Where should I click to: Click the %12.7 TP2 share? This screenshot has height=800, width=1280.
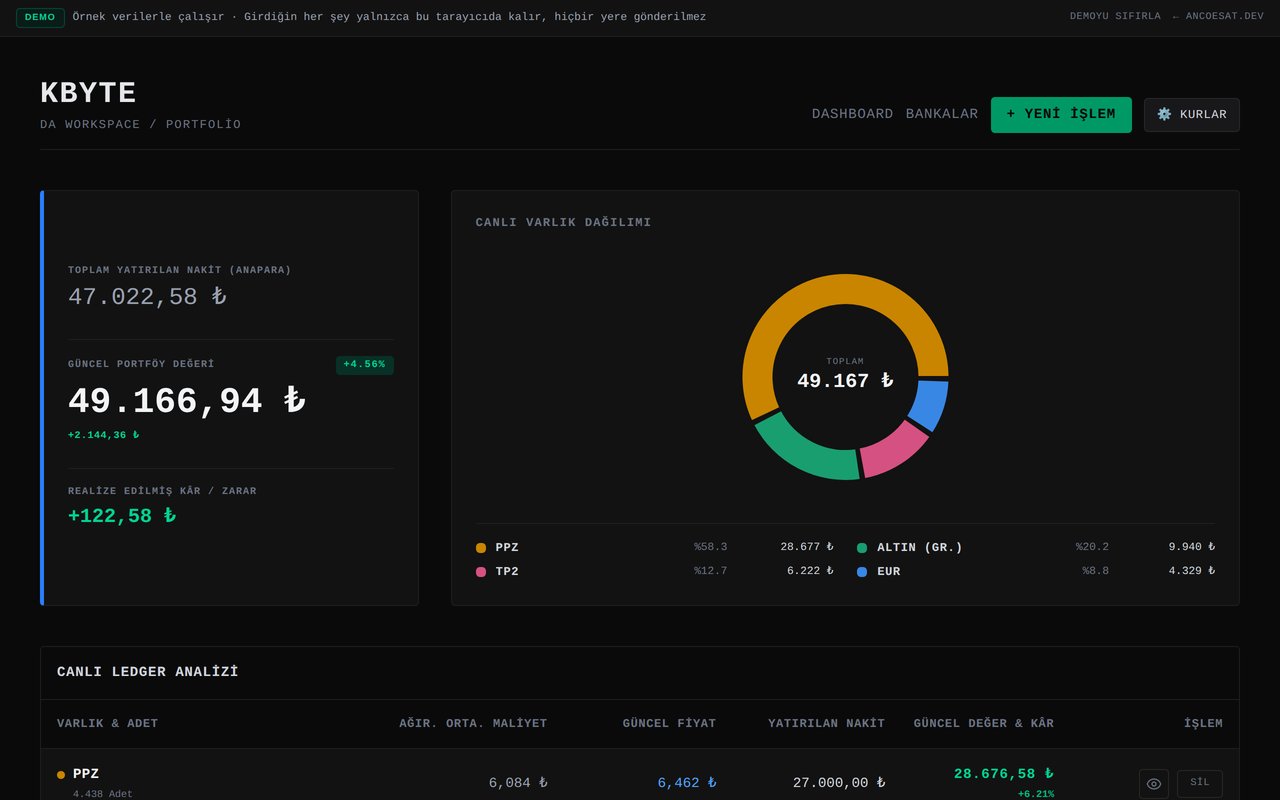tap(711, 571)
